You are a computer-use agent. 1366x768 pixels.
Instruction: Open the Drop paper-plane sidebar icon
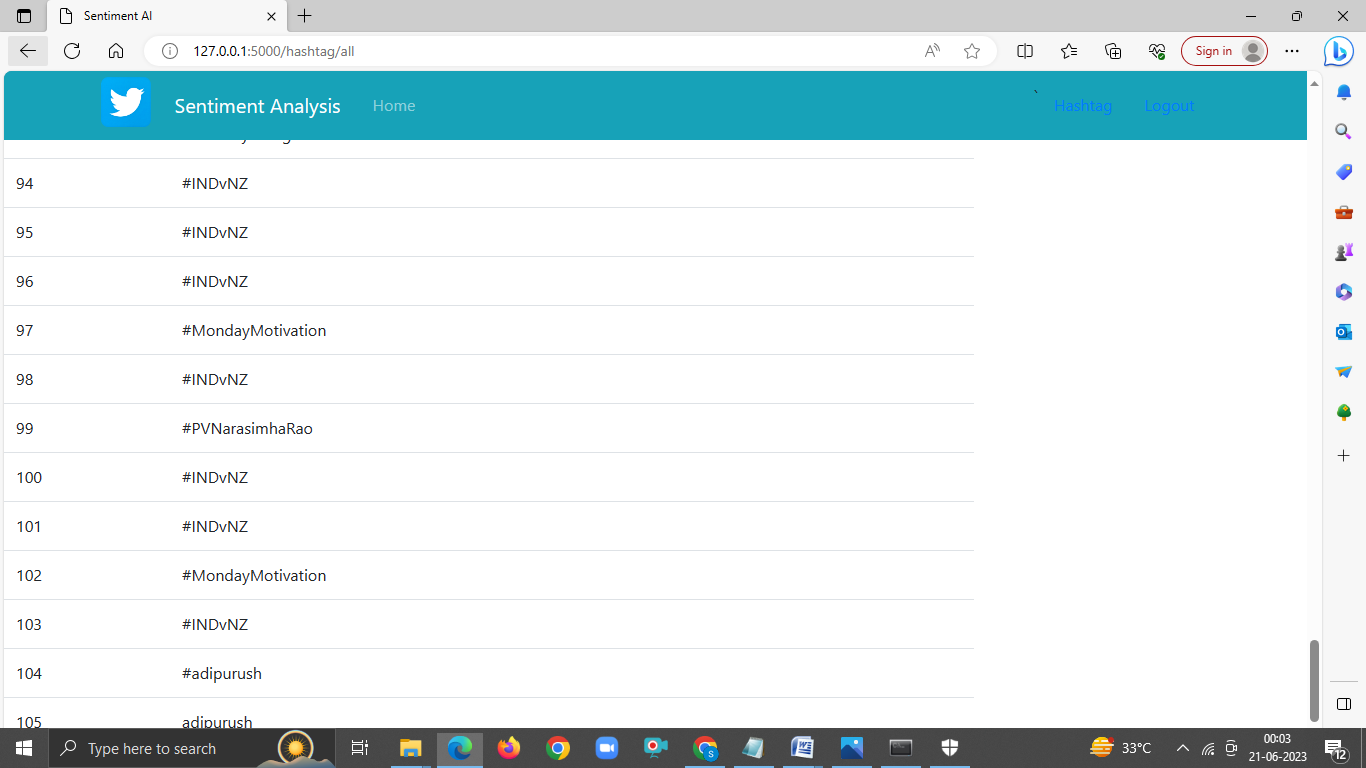(x=1343, y=371)
